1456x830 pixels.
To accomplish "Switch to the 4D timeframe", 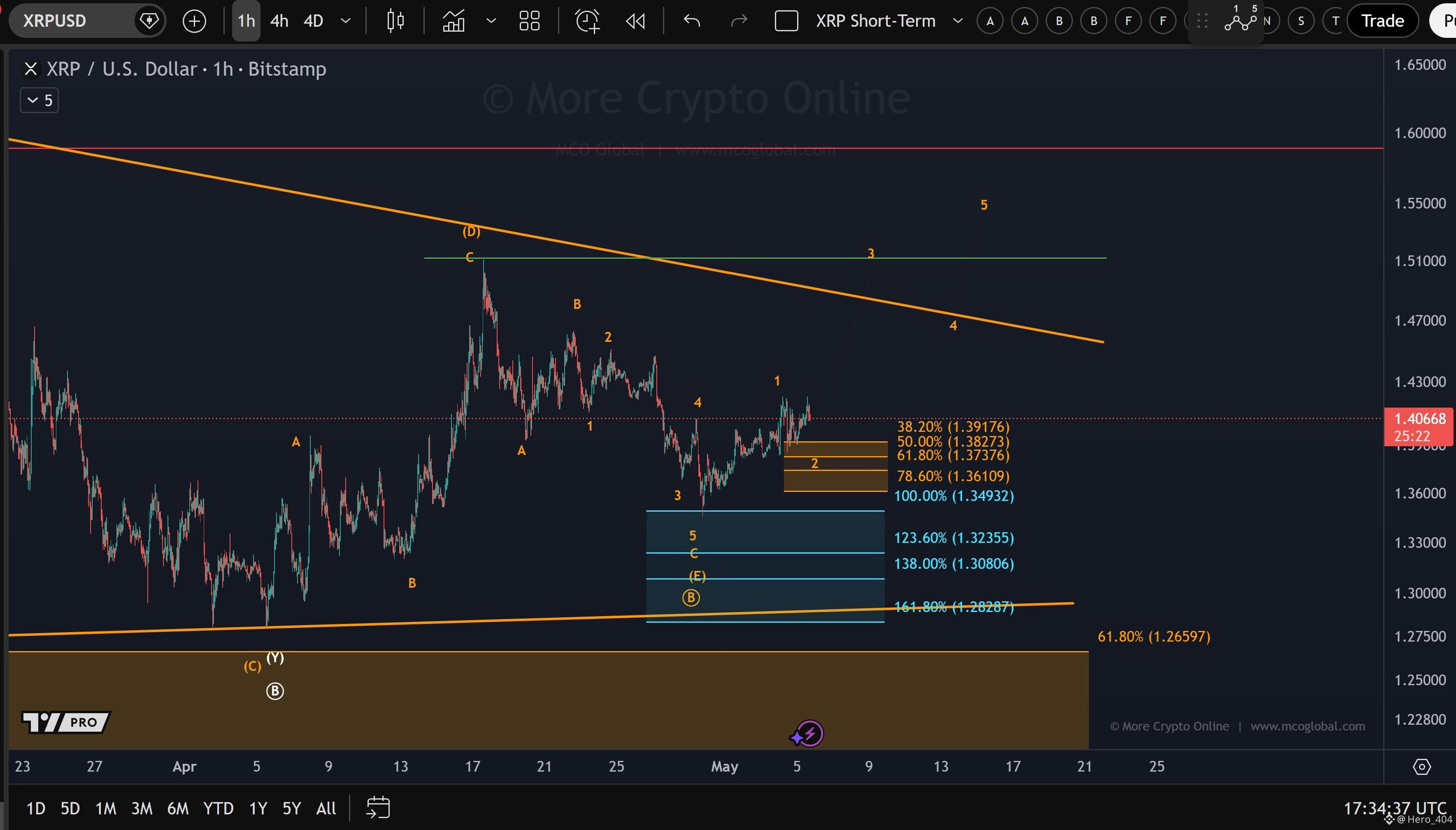I will coord(313,21).
